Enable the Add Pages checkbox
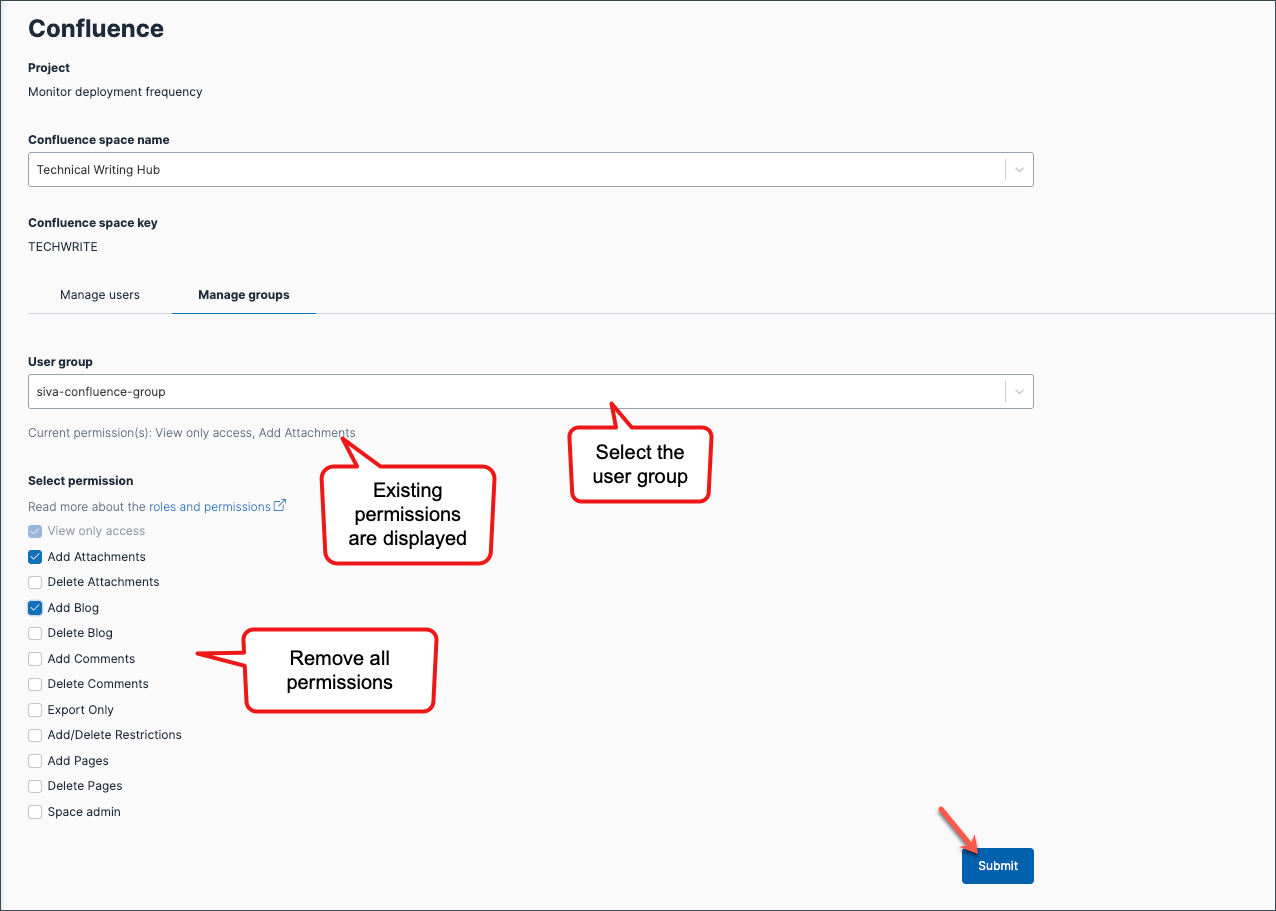 pyautogui.click(x=35, y=761)
